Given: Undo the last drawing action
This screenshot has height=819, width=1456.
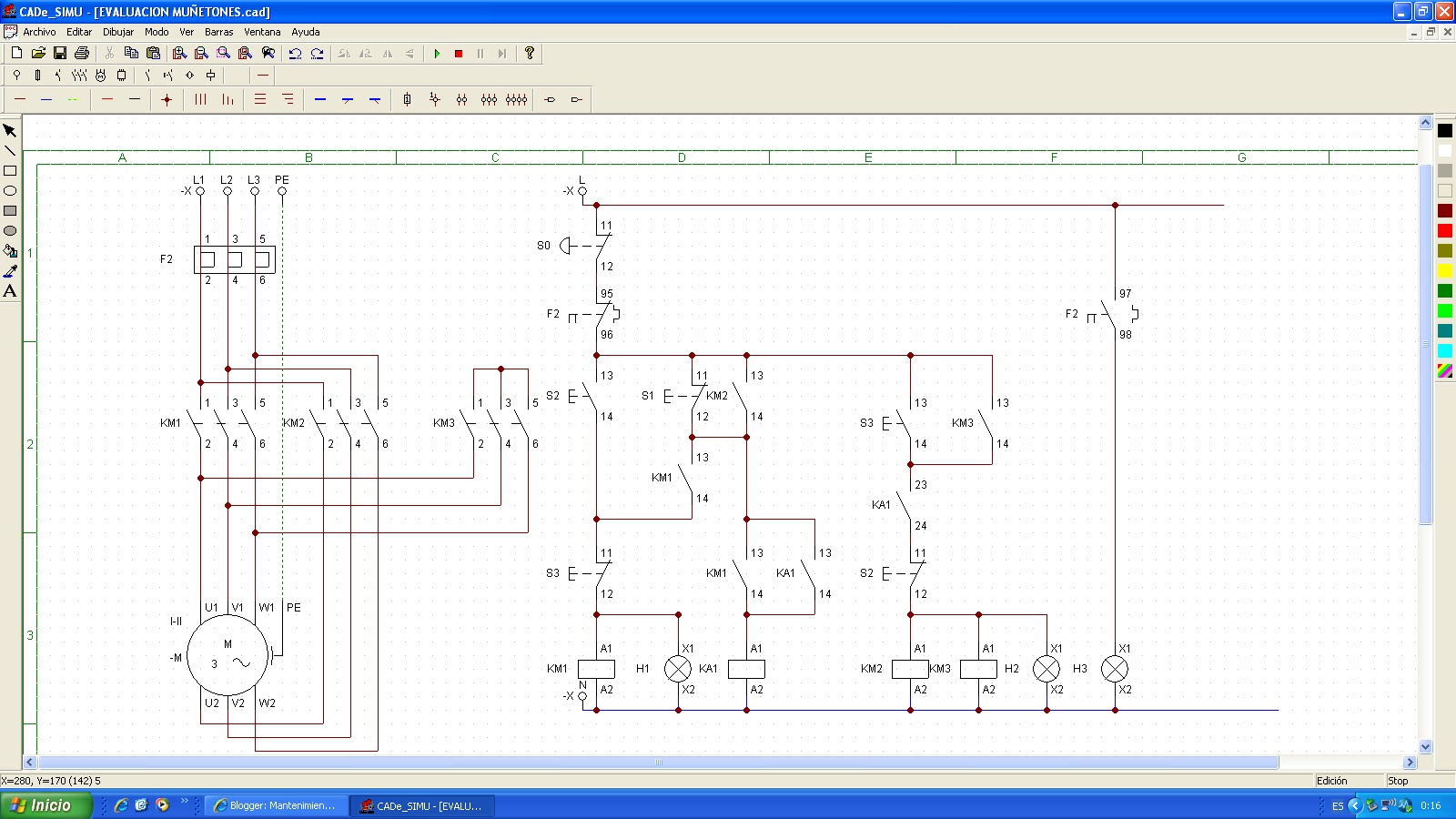Looking at the screenshot, I should (295, 54).
